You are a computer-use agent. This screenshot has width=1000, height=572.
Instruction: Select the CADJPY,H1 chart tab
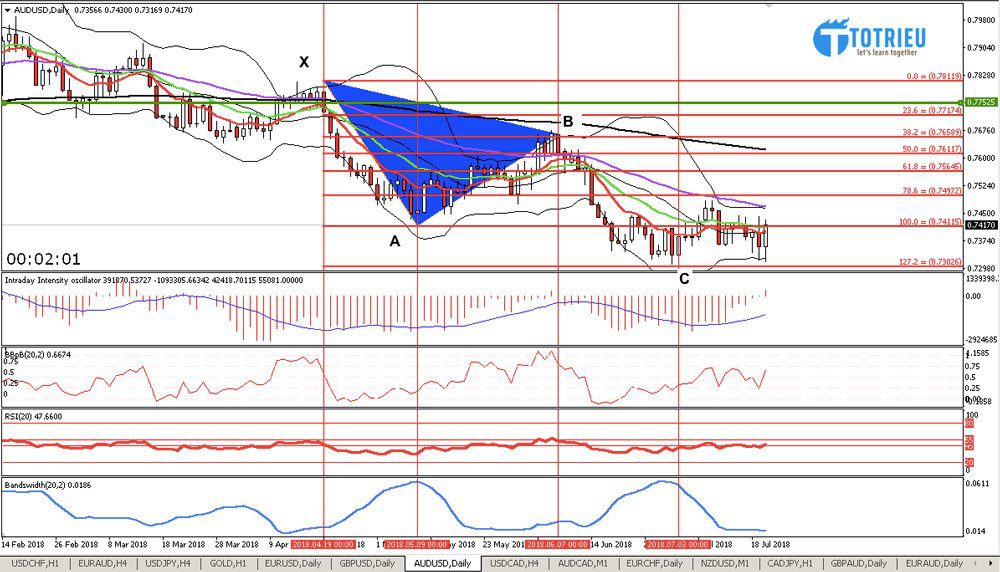point(790,563)
